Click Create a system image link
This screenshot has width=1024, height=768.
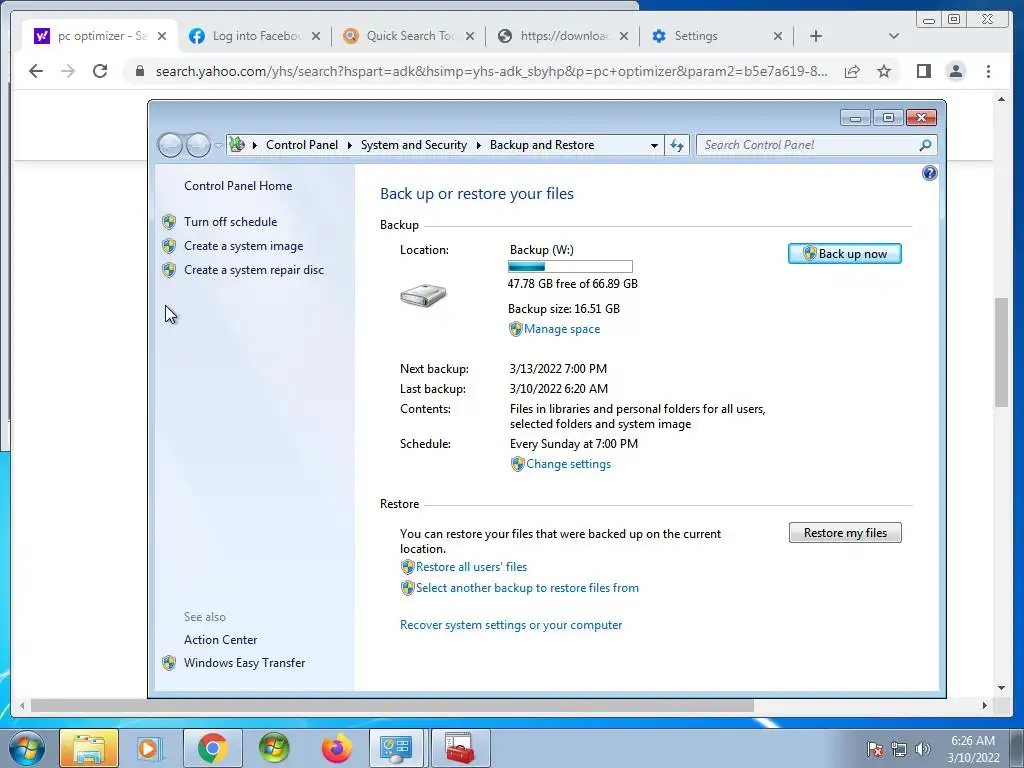tap(244, 246)
